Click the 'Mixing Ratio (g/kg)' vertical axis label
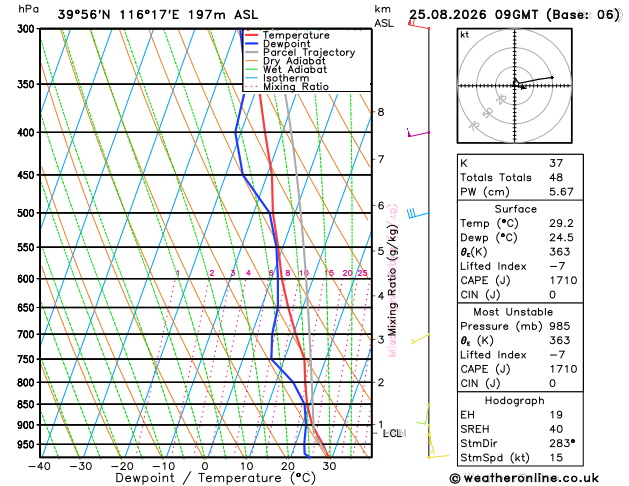Screen dimensions: 629x486 [x=392, y=280]
